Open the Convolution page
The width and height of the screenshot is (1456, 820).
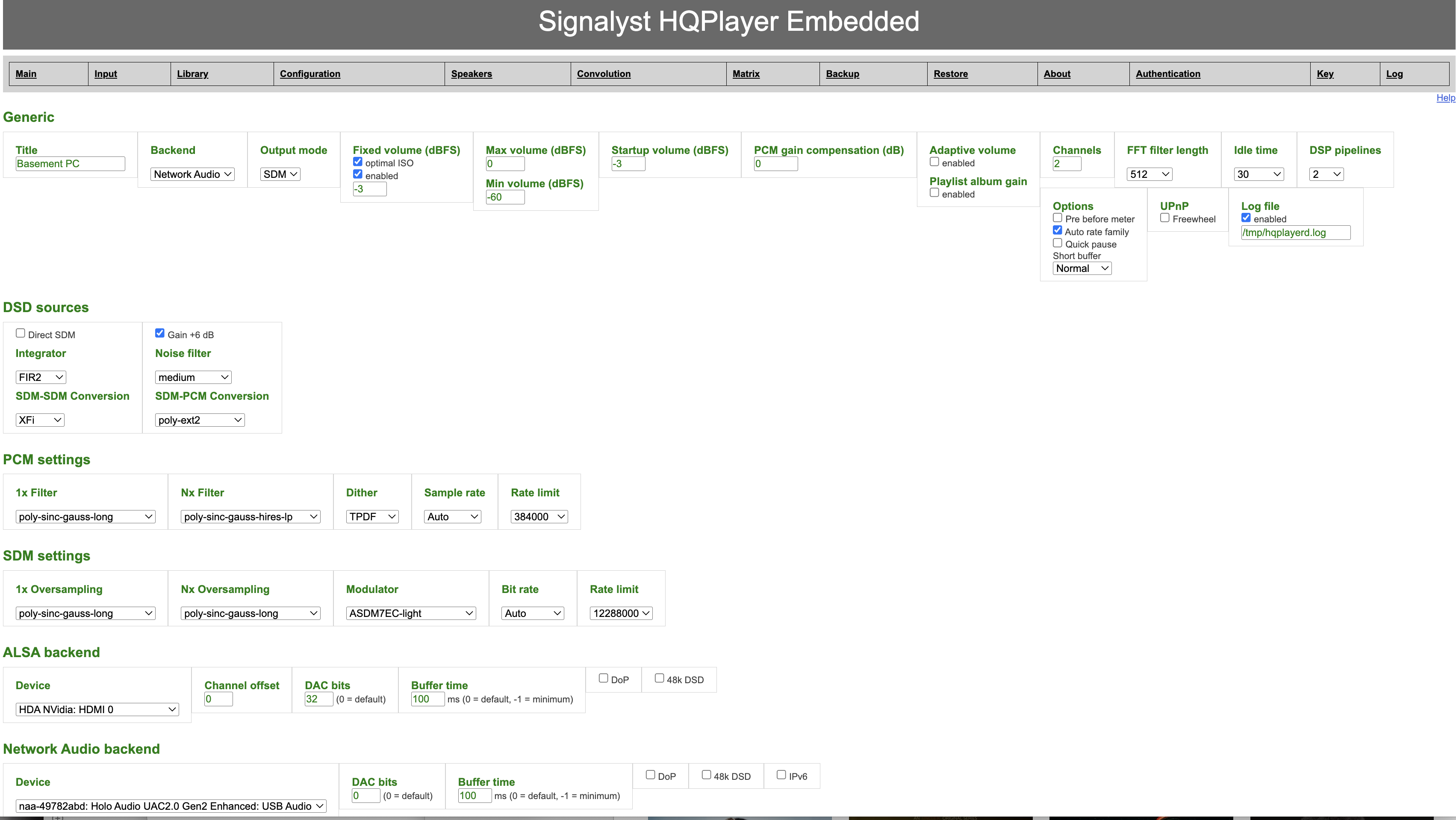click(604, 74)
